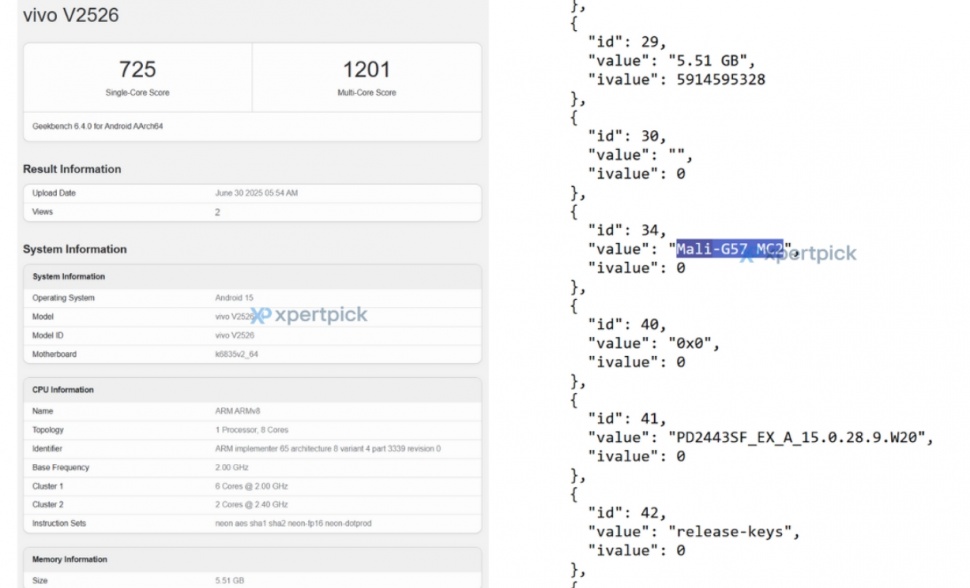Select the 'Size' row label

coord(40,581)
